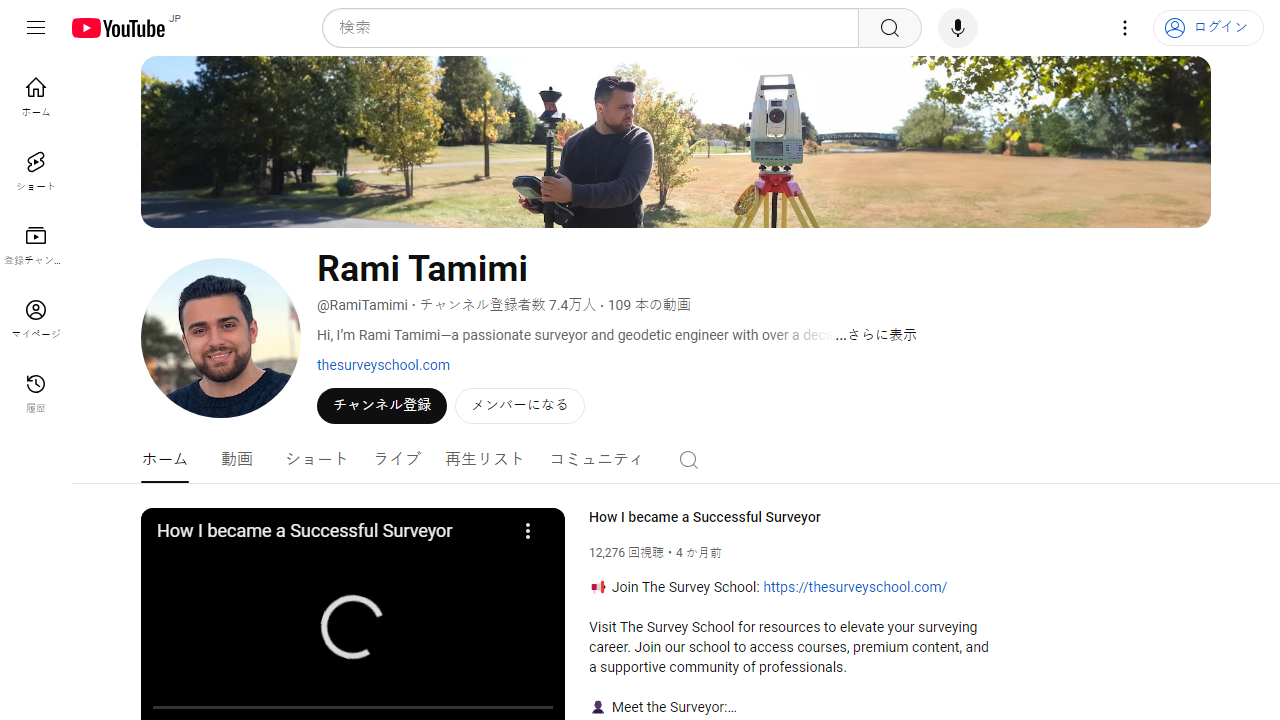Image resolution: width=1280 pixels, height=720 pixels.
Task: Click the Rami Tamimi channel name heading
Action: tap(422, 269)
